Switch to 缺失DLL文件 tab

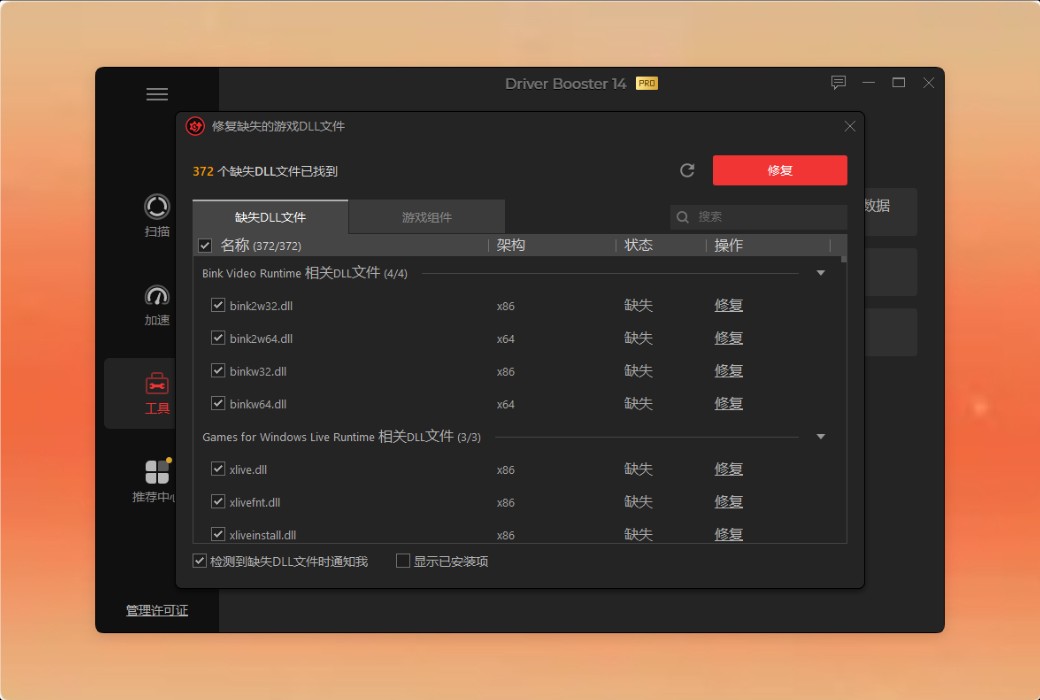click(x=271, y=217)
